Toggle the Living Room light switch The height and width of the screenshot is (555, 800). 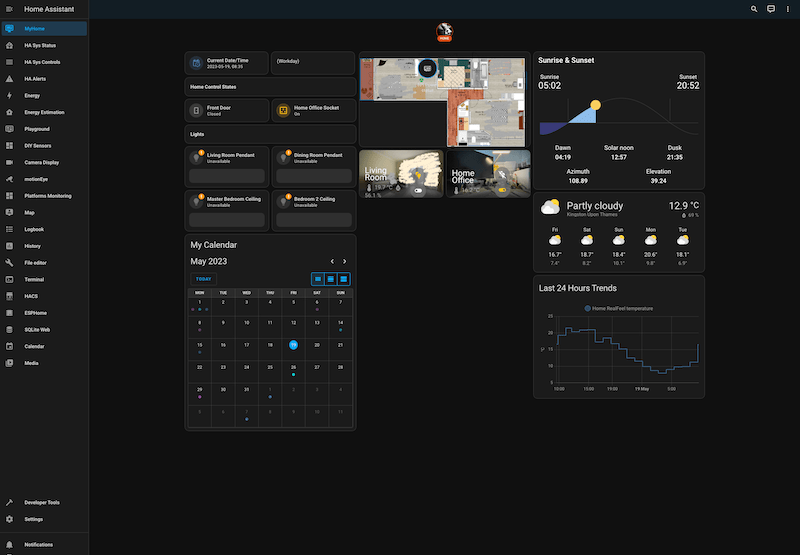pyautogui.click(x=417, y=188)
